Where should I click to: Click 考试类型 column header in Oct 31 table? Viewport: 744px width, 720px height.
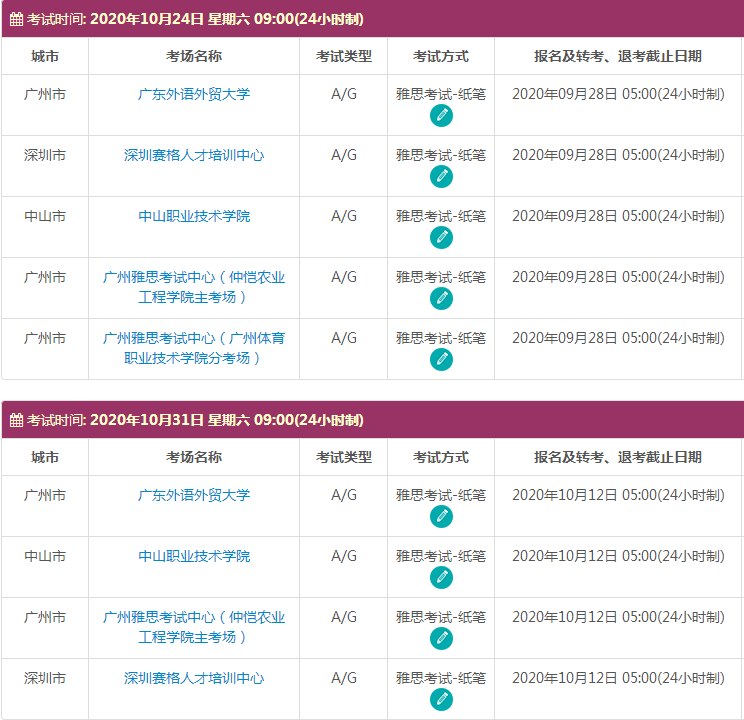344,458
